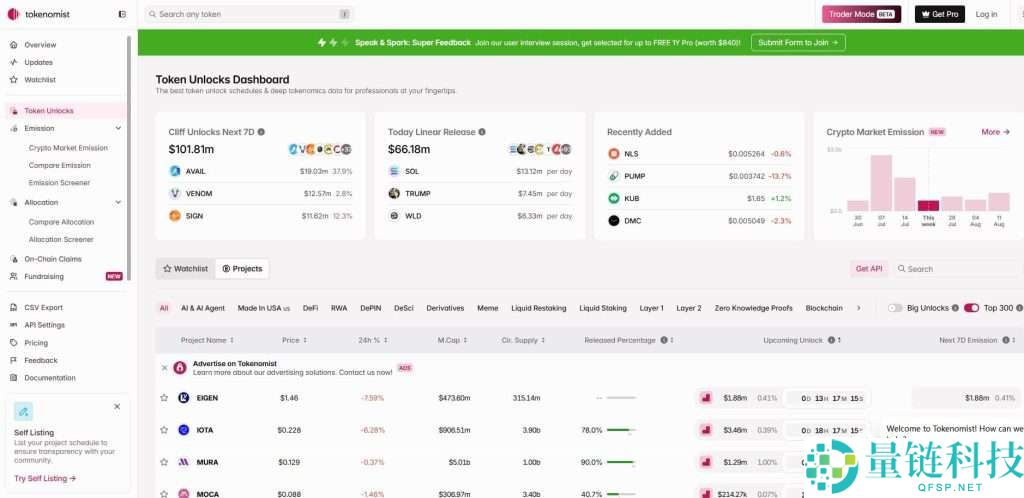The height and width of the screenshot is (498, 1024).
Task: Star the EIGEN project row
Action: click(164, 398)
